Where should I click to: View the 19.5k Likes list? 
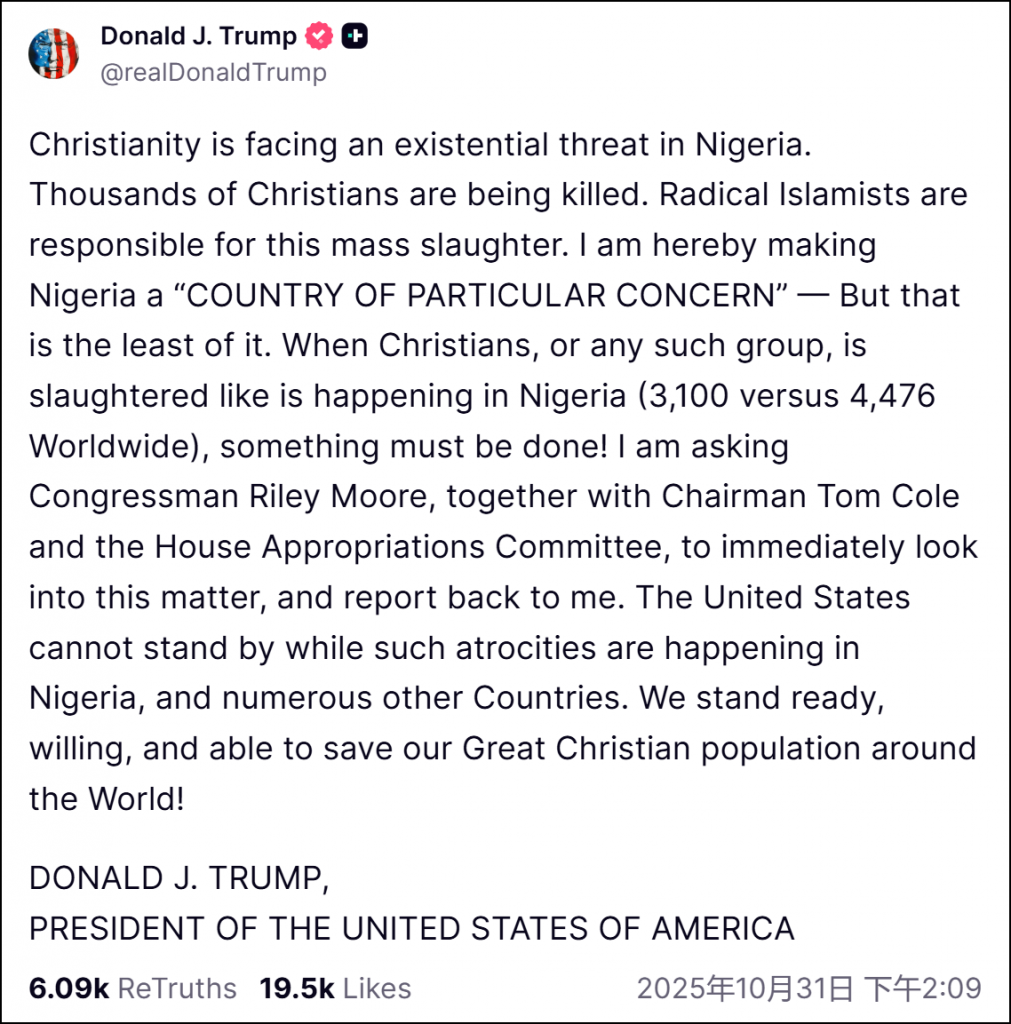pos(335,989)
